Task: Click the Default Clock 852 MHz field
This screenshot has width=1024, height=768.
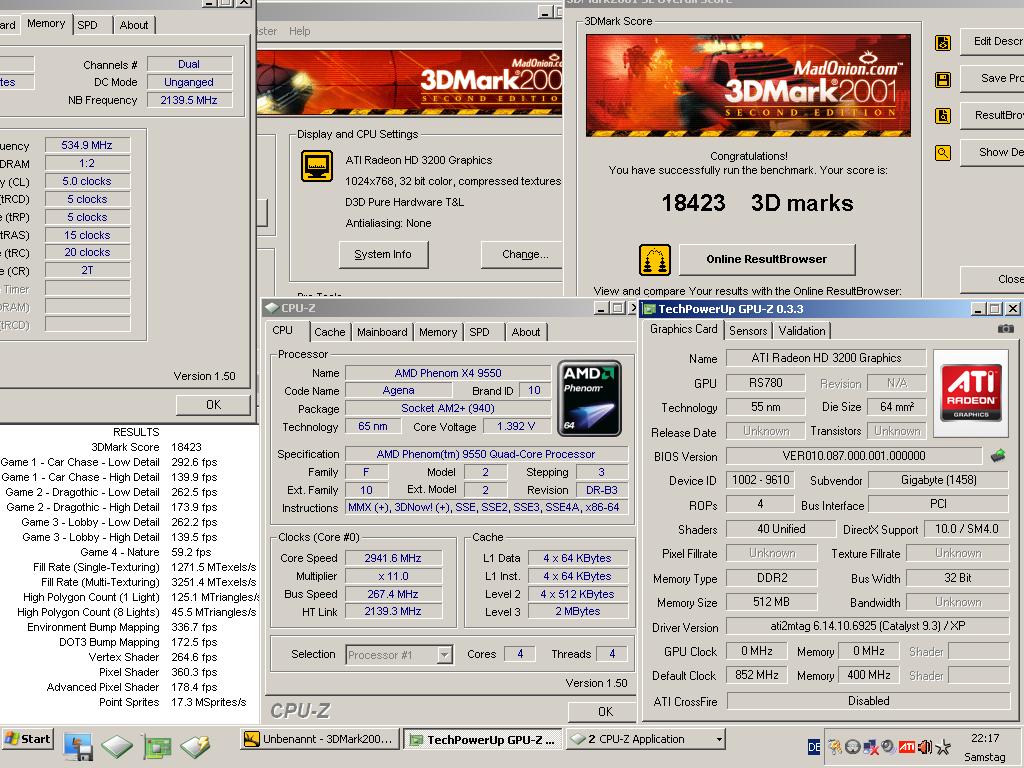Action: (x=757, y=675)
